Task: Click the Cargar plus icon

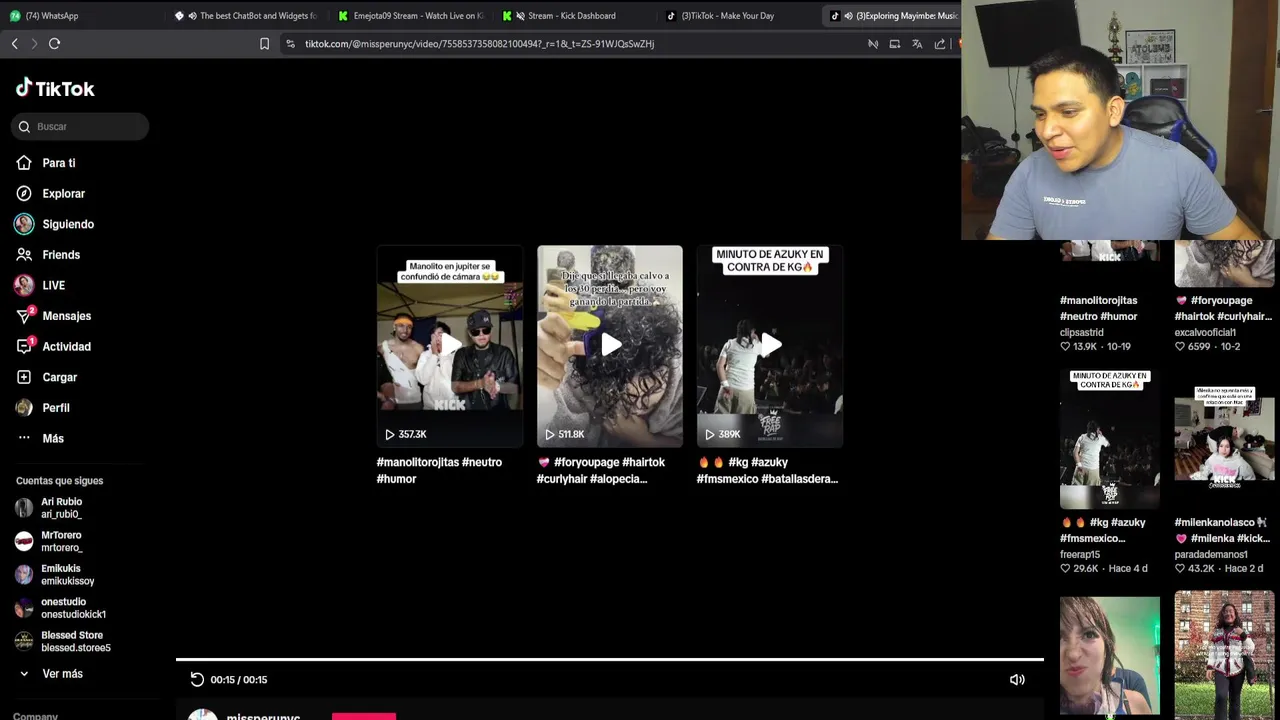Action: pyautogui.click(x=24, y=377)
